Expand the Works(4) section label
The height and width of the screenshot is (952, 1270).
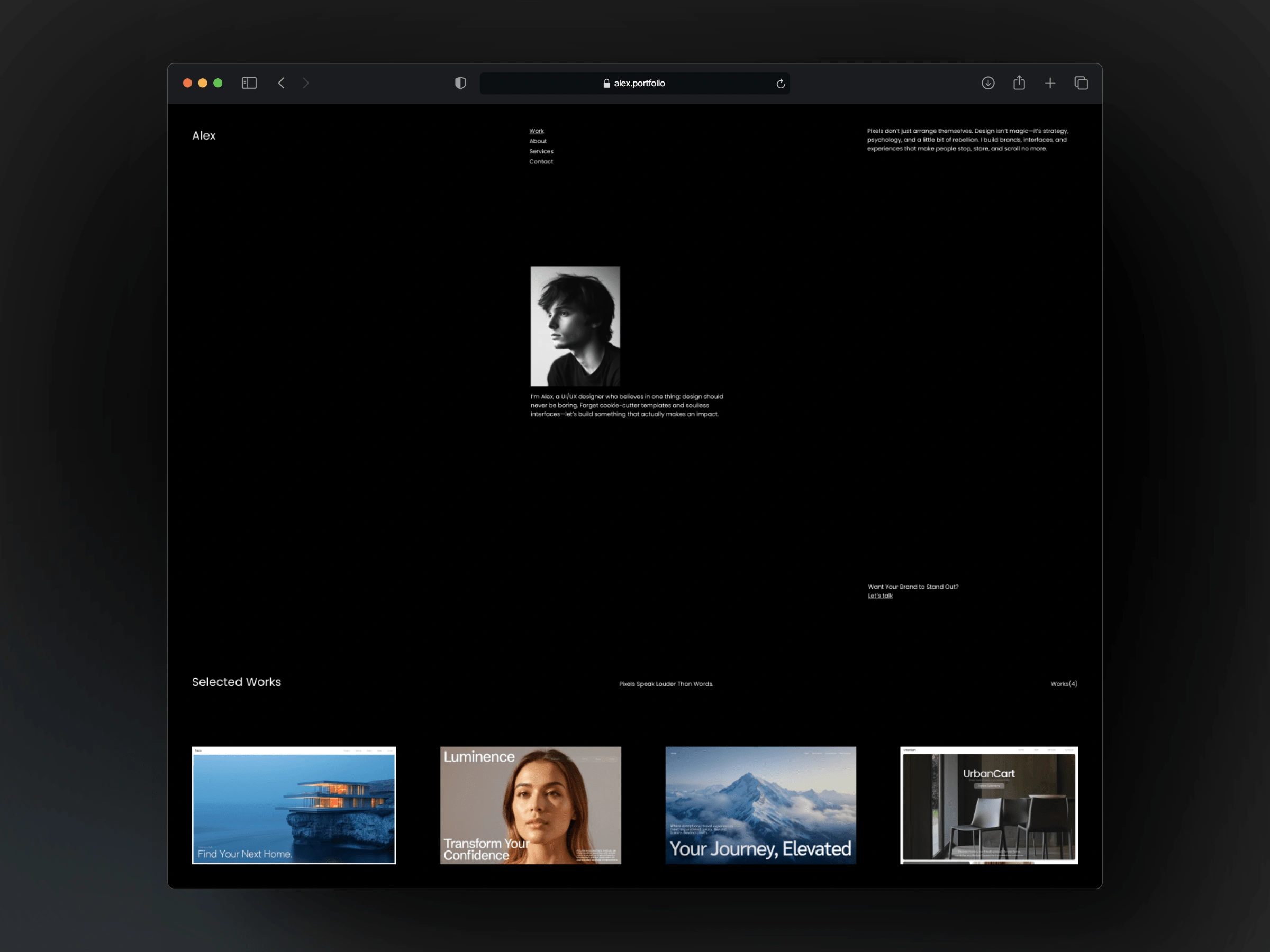pyautogui.click(x=1064, y=684)
